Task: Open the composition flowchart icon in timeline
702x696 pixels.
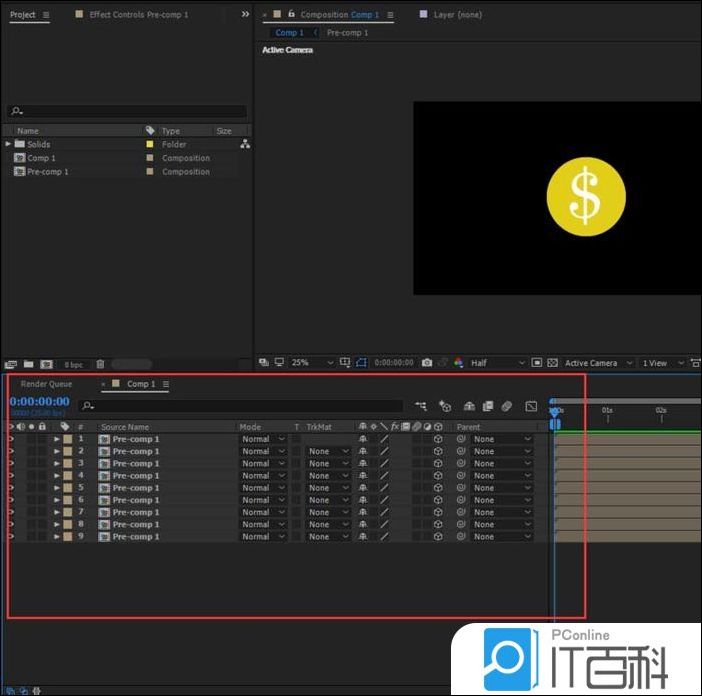Action: click(x=421, y=406)
